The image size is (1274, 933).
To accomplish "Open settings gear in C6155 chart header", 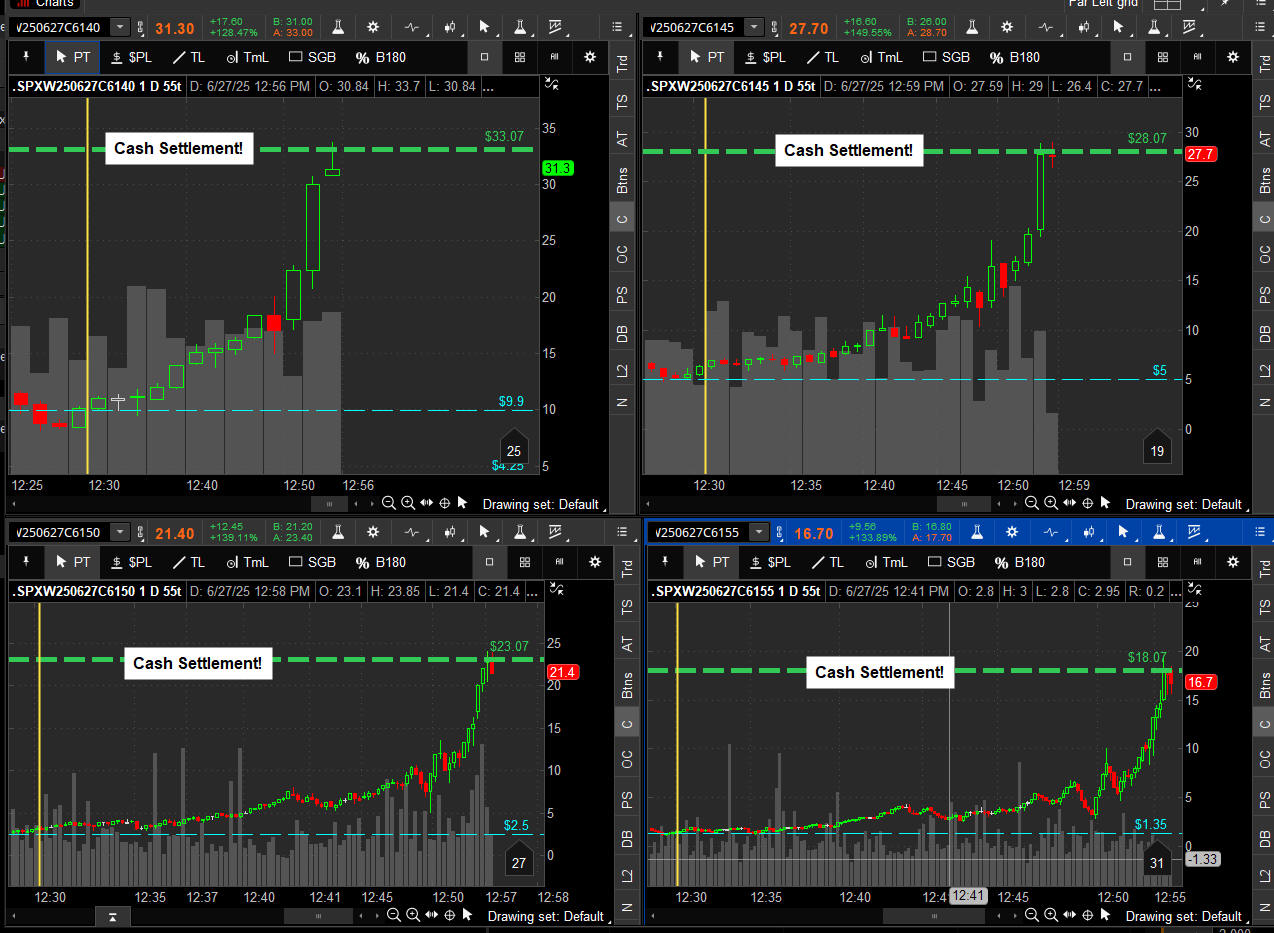I will [x=1012, y=532].
